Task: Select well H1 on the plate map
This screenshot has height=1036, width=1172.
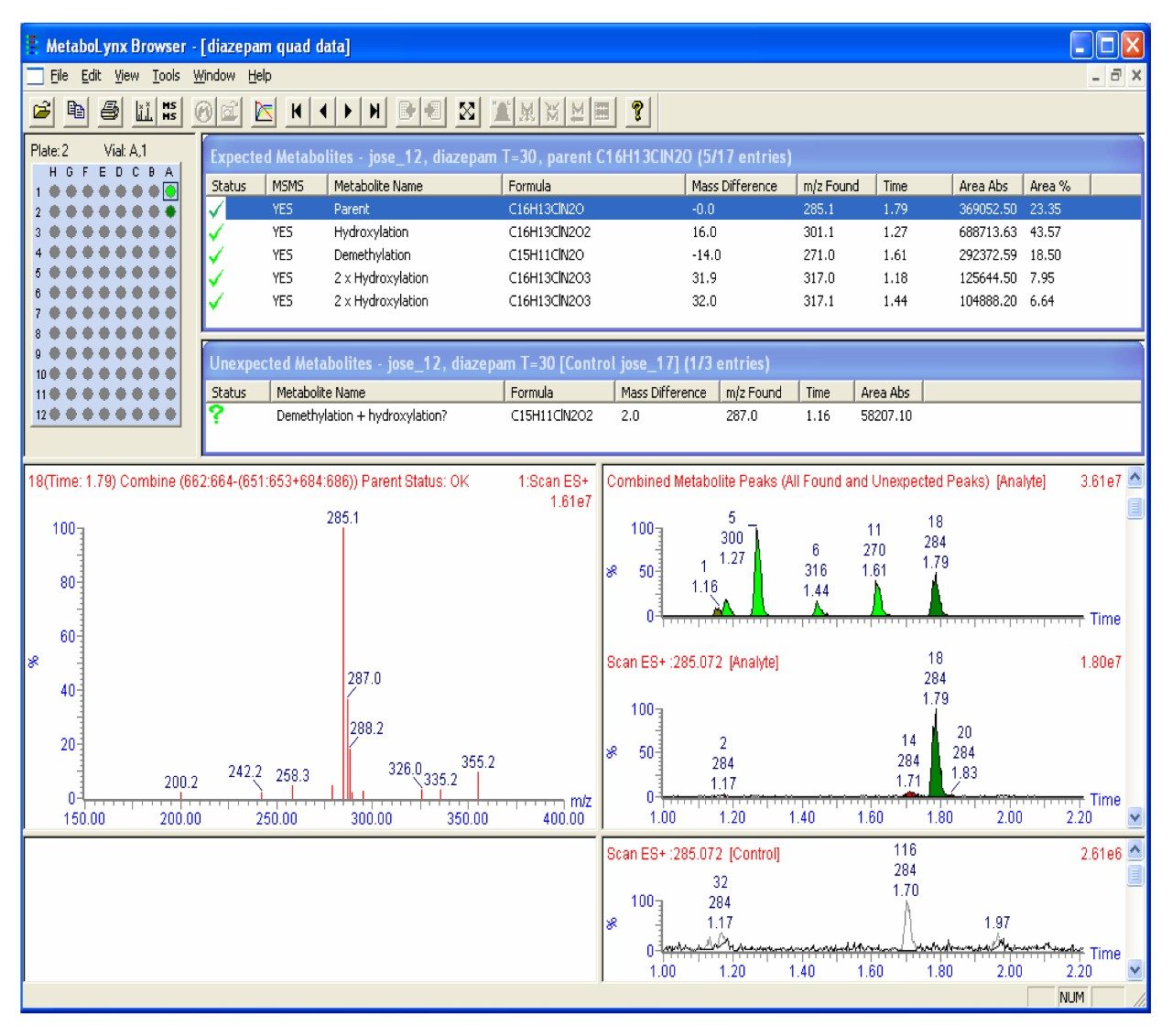Action: tap(55, 191)
